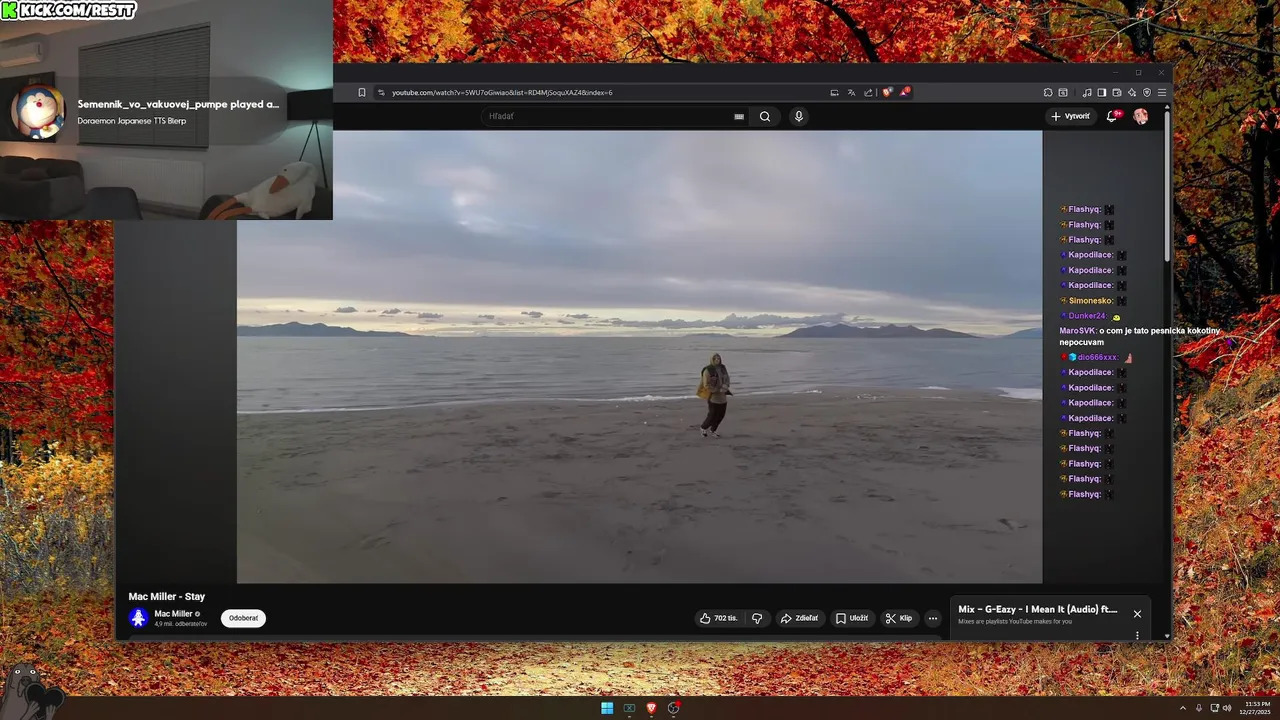Click the 'Vytvoriť' create button
The image size is (1280, 720).
pos(1070,116)
